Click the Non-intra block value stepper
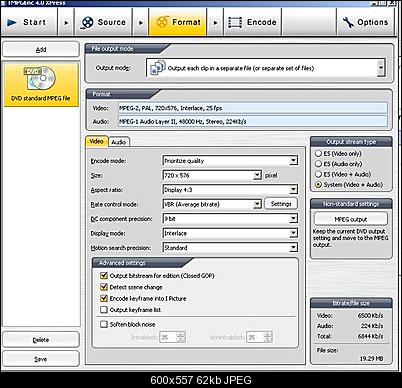The width and height of the screenshot is (402, 388). [x=268, y=337]
